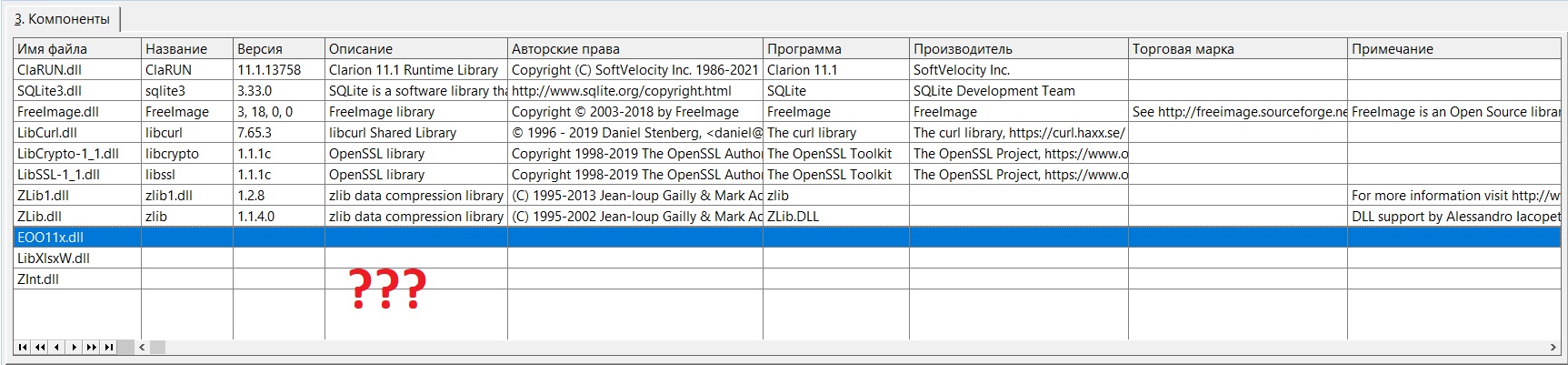Click the page-down double right arrow
The height and width of the screenshot is (365, 1568).
point(92,347)
